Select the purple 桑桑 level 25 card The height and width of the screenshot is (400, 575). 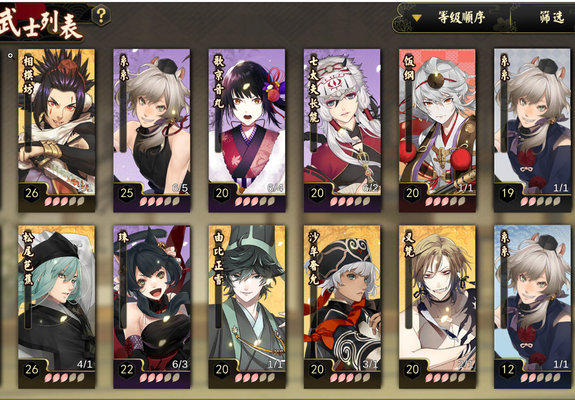[152, 130]
